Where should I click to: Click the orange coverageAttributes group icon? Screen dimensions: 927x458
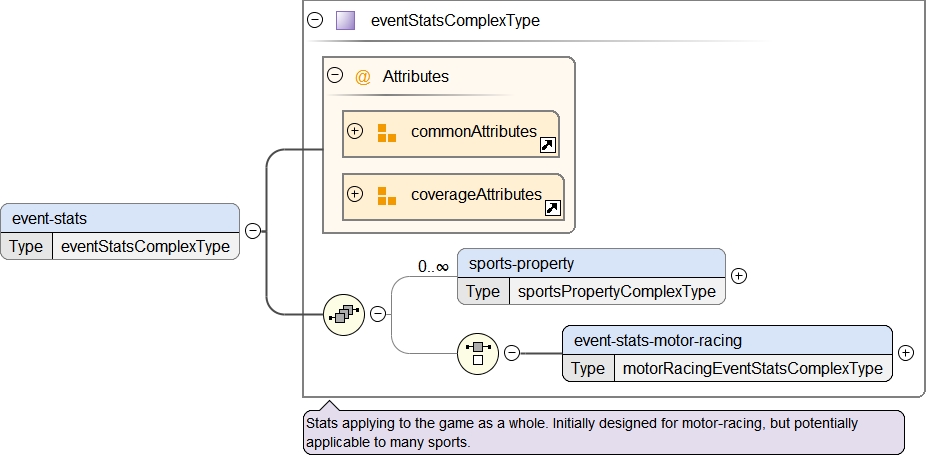point(387,195)
